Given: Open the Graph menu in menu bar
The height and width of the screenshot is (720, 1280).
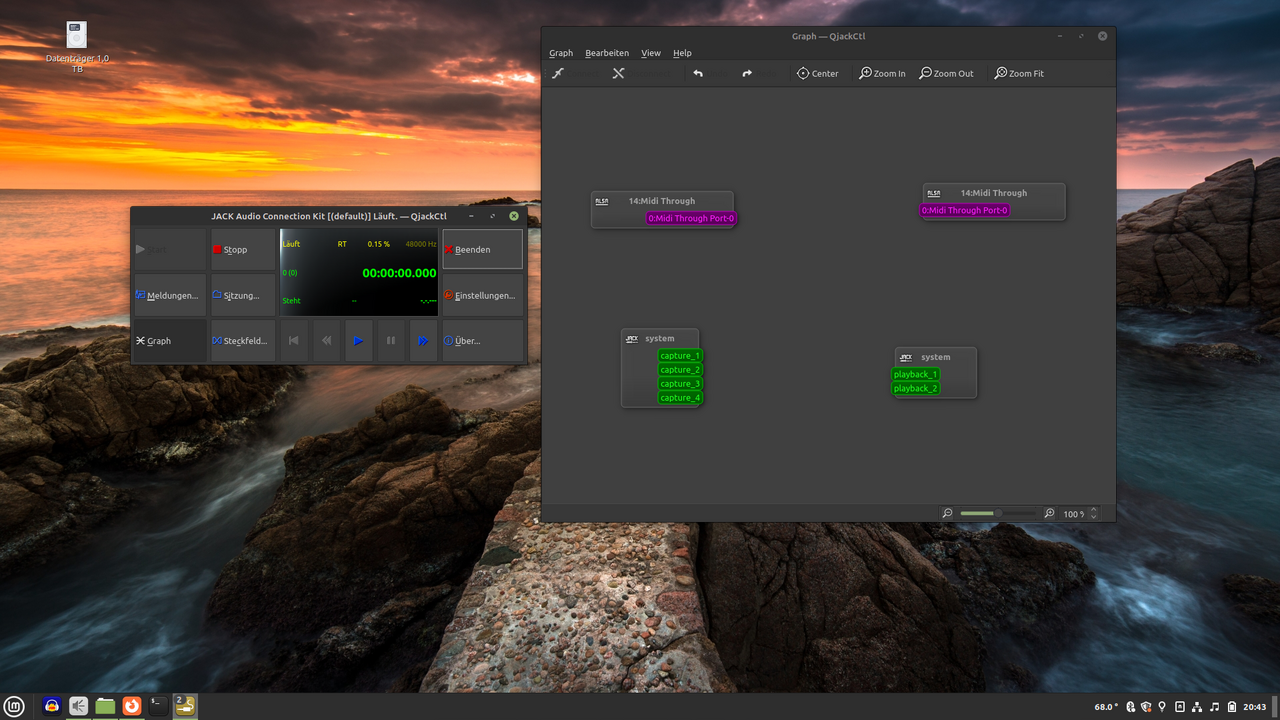Looking at the screenshot, I should 561,53.
